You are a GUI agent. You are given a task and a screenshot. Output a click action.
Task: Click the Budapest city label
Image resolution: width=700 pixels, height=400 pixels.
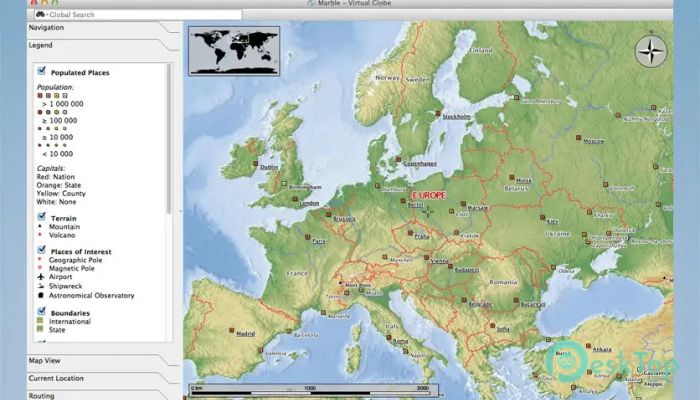pyautogui.click(x=467, y=270)
